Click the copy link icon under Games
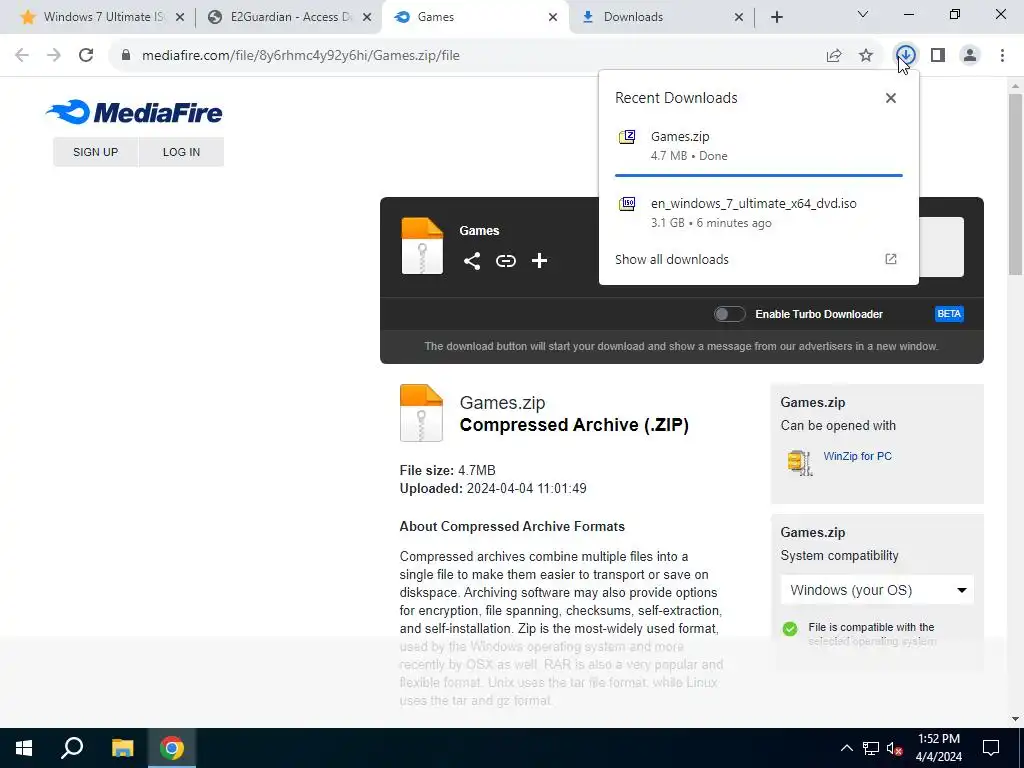 click(x=505, y=261)
